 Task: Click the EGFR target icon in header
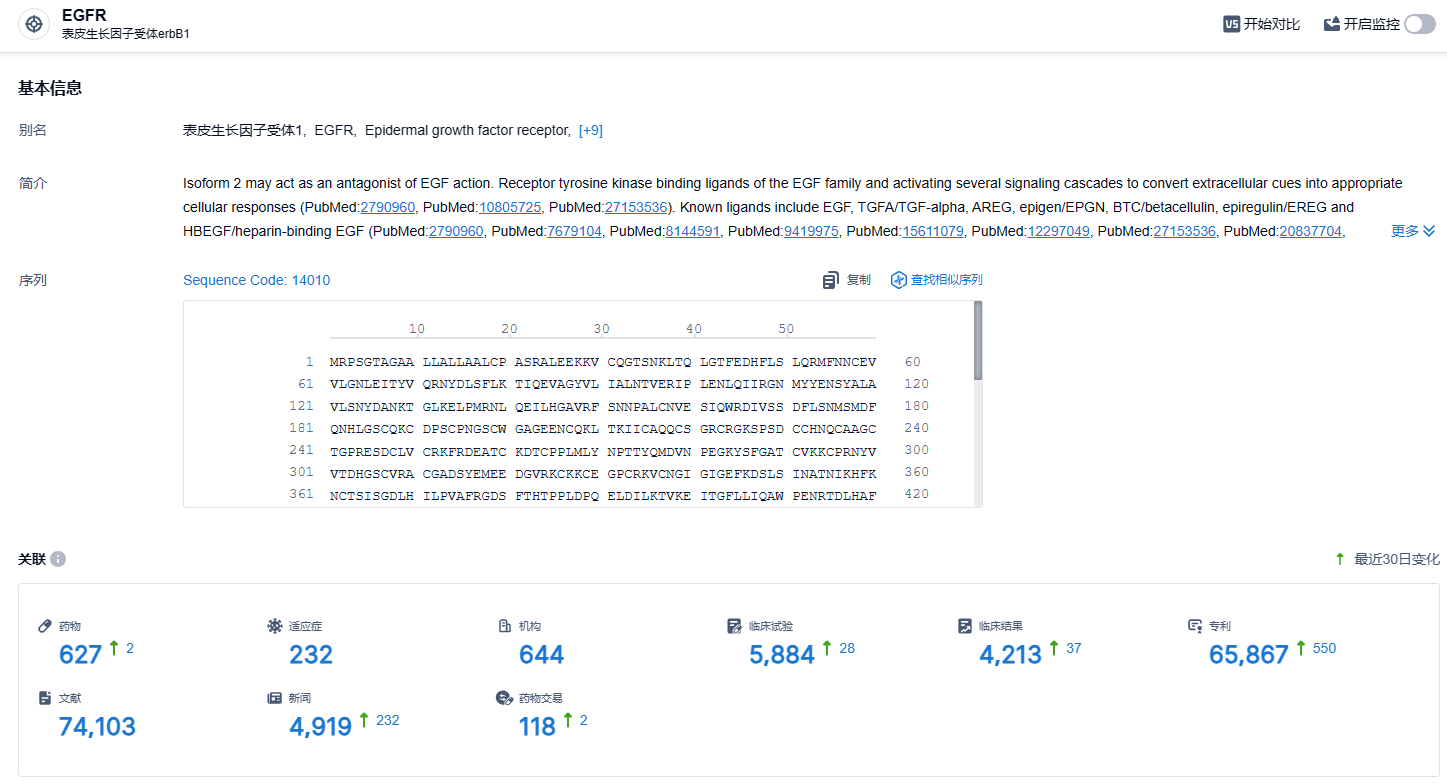34,25
